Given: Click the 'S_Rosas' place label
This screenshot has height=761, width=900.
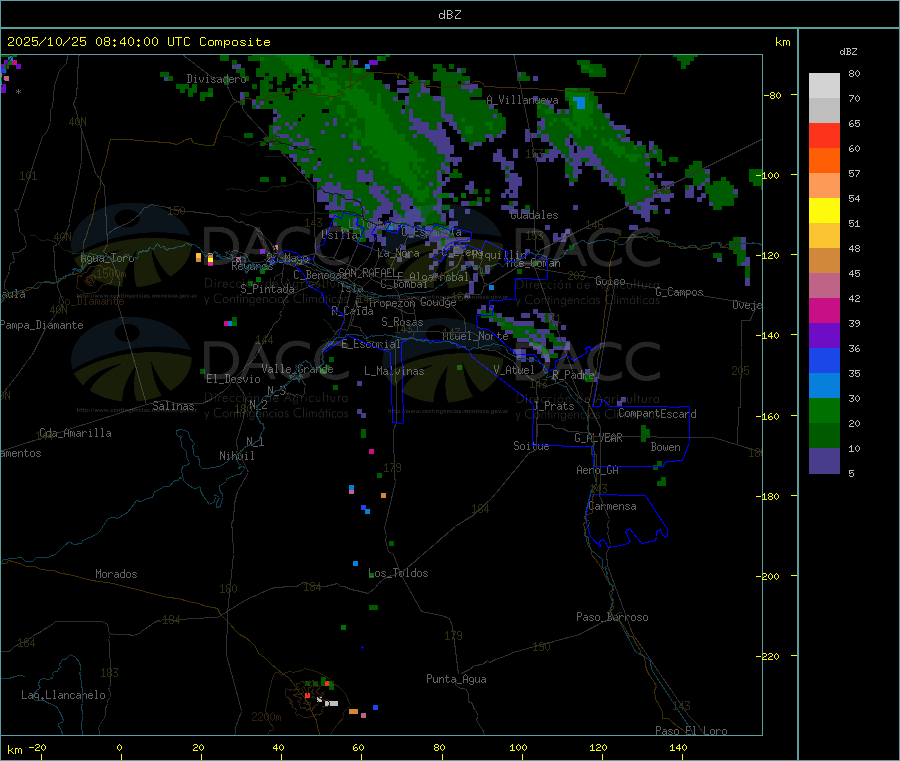Looking at the screenshot, I should click(x=402, y=323).
